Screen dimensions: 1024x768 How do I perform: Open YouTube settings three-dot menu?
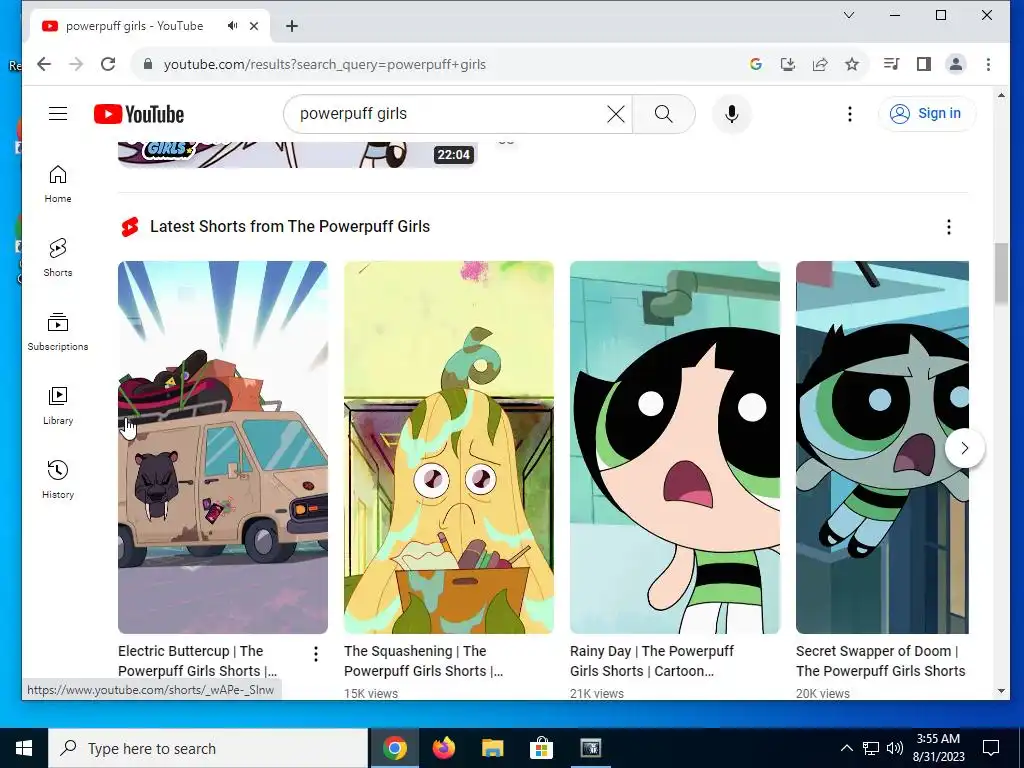850,114
